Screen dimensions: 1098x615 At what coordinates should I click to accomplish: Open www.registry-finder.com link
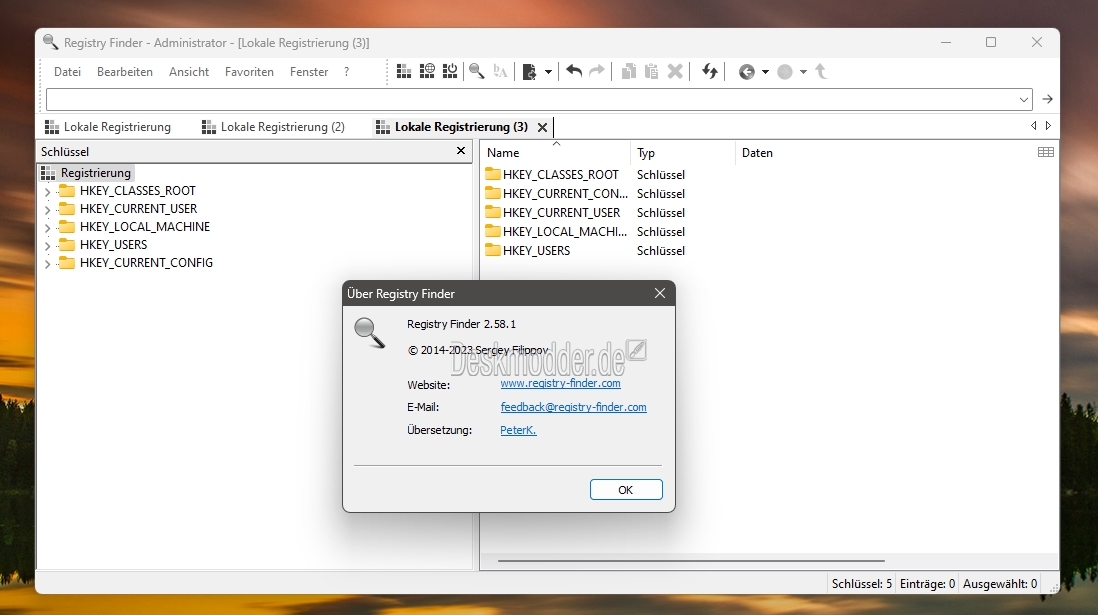[x=560, y=383]
